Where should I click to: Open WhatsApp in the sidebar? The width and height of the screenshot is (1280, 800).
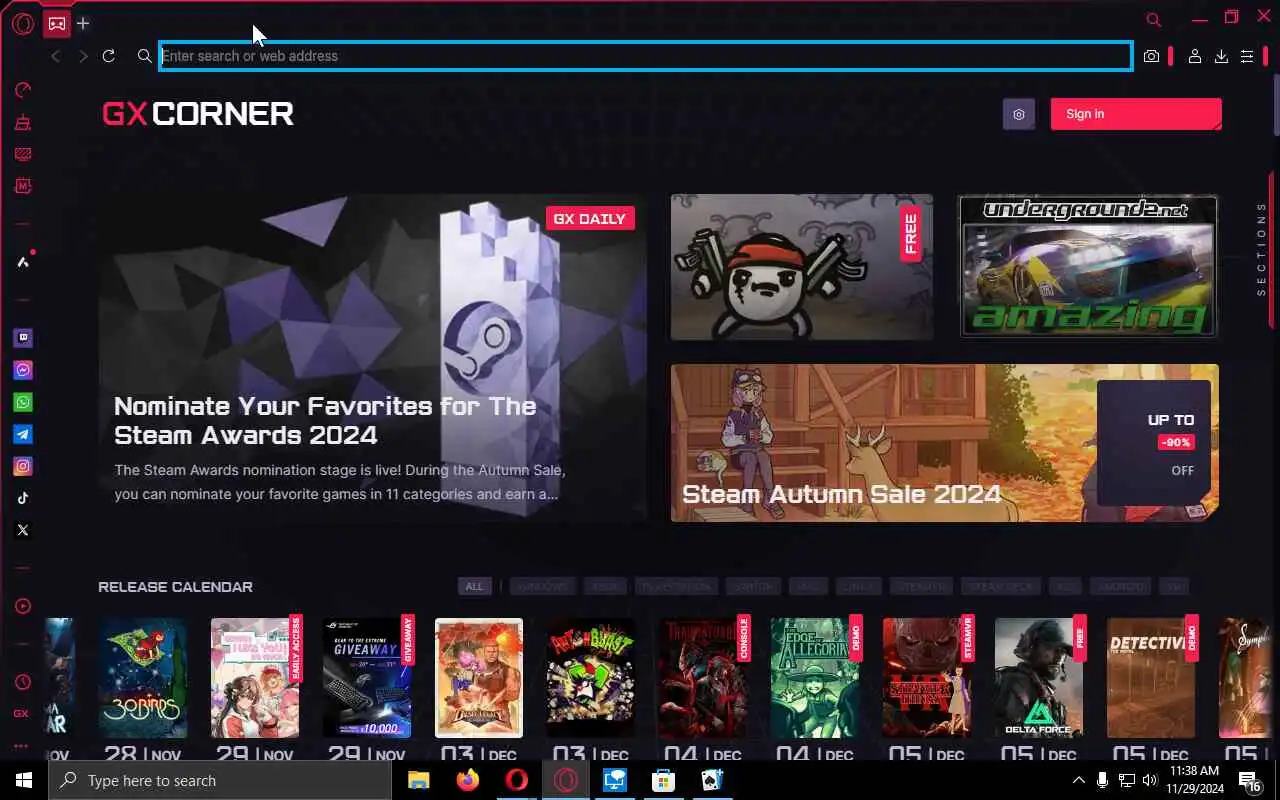tap(23, 402)
